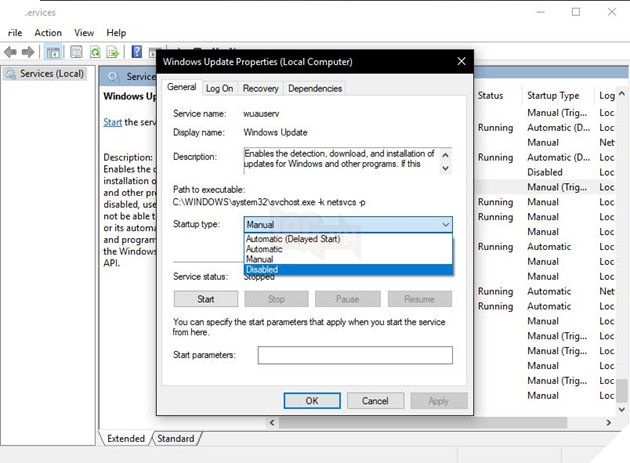630x463 pixels.
Task: Switch to the Log On tab
Action: (220, 88)
